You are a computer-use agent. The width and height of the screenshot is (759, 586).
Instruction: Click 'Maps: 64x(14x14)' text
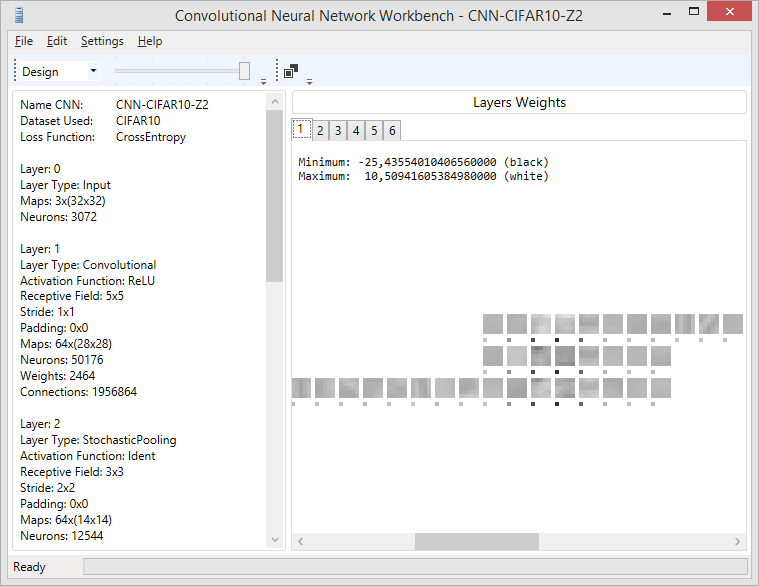(x=66, y=520)
